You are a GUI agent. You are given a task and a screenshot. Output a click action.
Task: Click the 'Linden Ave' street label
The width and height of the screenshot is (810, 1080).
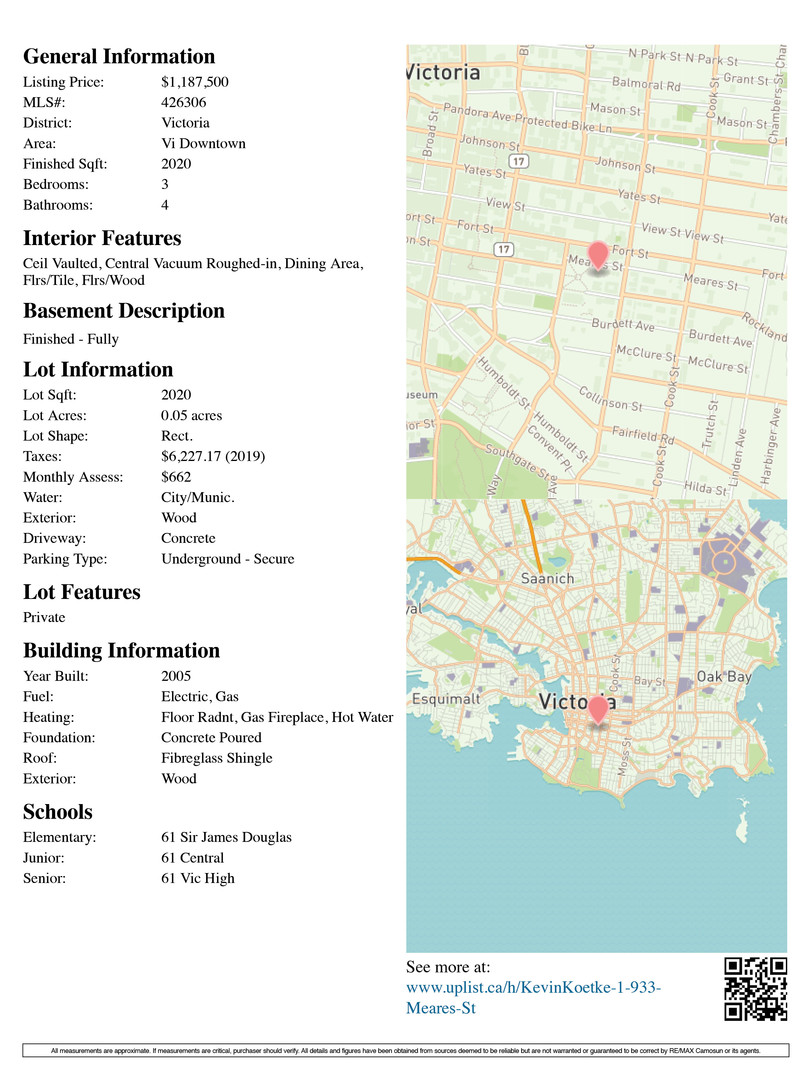click(738, 457)
